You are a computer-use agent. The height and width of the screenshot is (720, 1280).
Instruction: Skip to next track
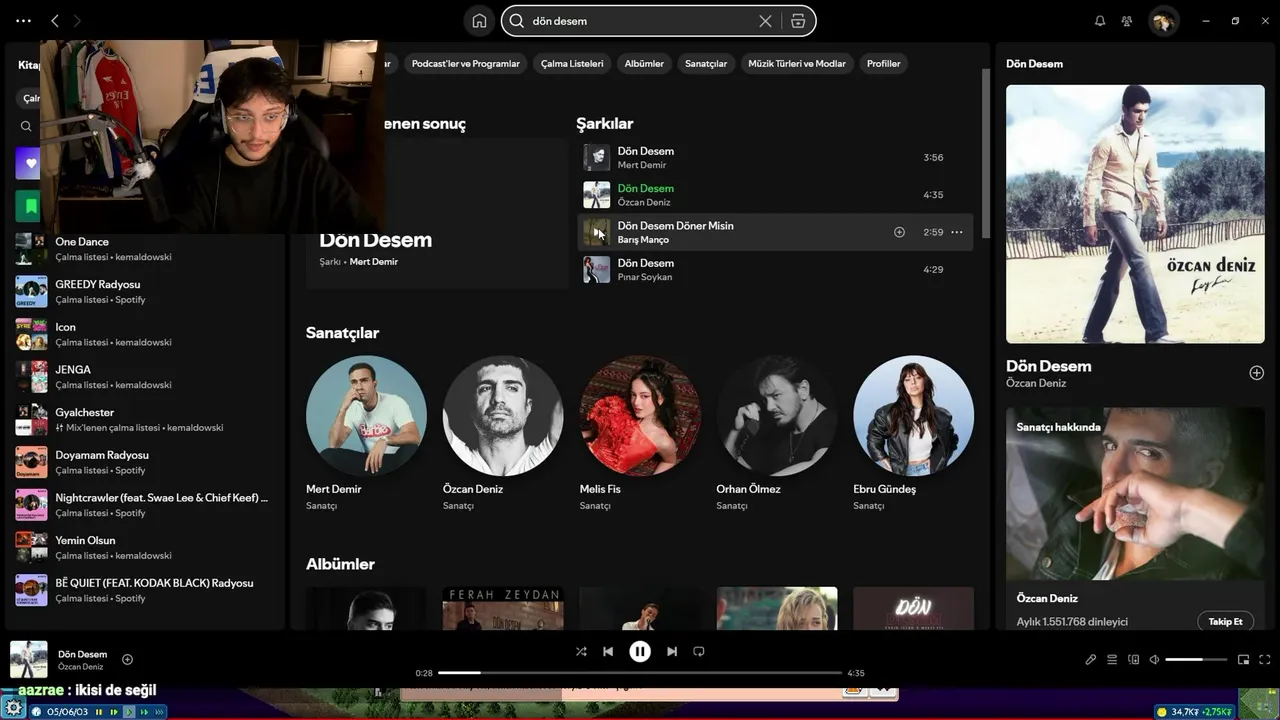672,651
